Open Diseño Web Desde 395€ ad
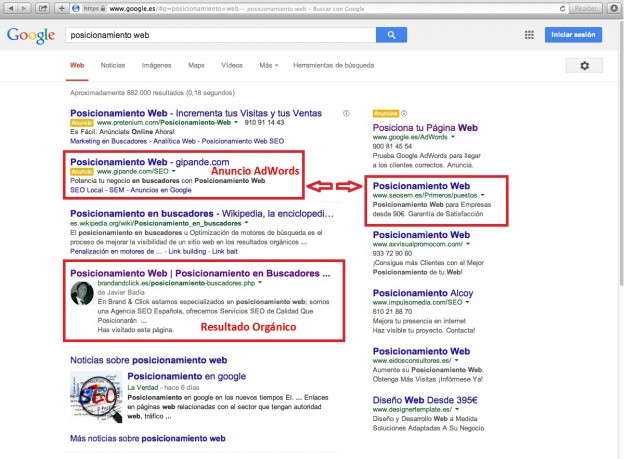624x459 pixels. [x=425, y=400]
